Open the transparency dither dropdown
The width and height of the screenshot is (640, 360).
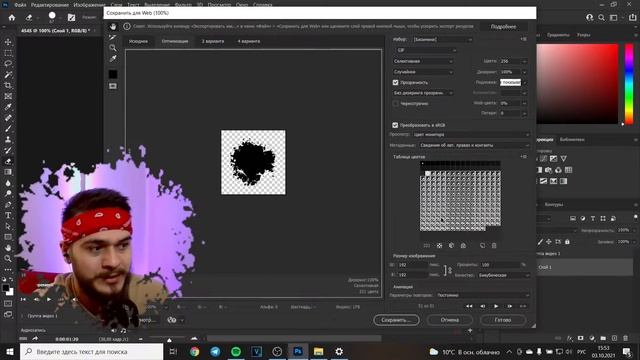tap(423, 93)
